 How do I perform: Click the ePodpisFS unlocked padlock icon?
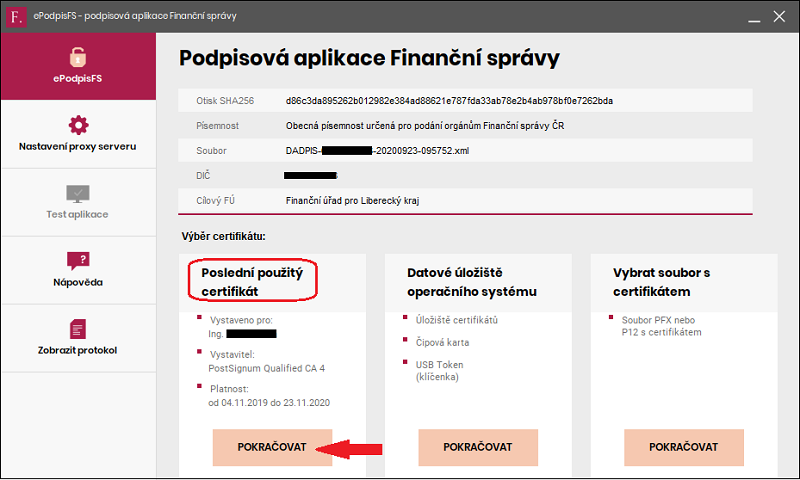point(78,57)
